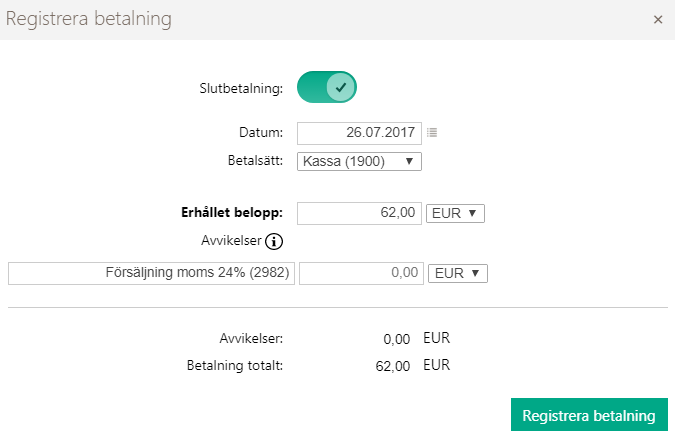
Task: Open the Betalsätt dropdown showing Kassa (1900)
Action: [359, 161]
